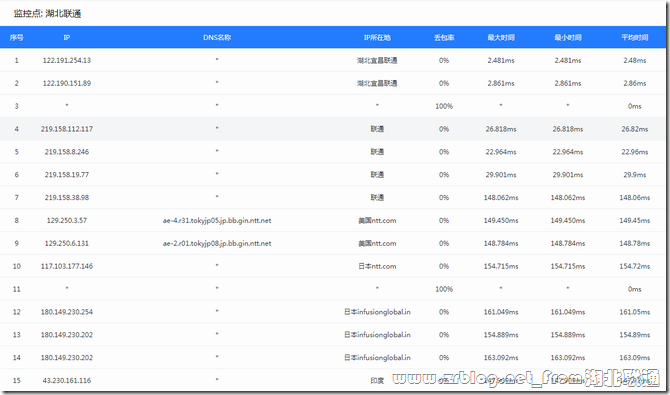Viewport: 670px width, 395px height.
Task: Select IP 43.230.161.116 in row 15
Action: coord(67,380)
